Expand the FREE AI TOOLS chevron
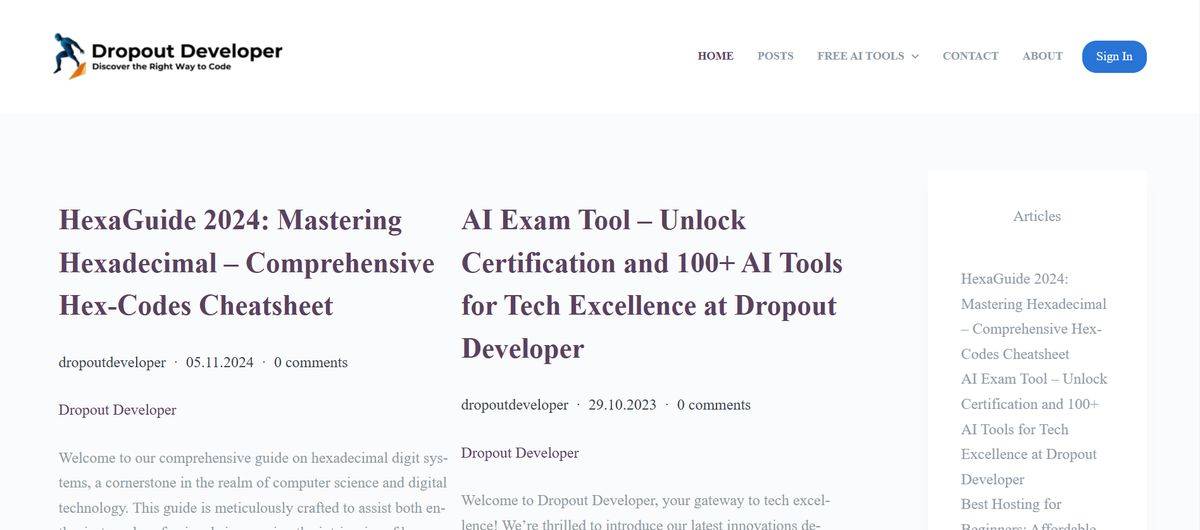This screenshot has width=1200, height=530. pos(914,57)
